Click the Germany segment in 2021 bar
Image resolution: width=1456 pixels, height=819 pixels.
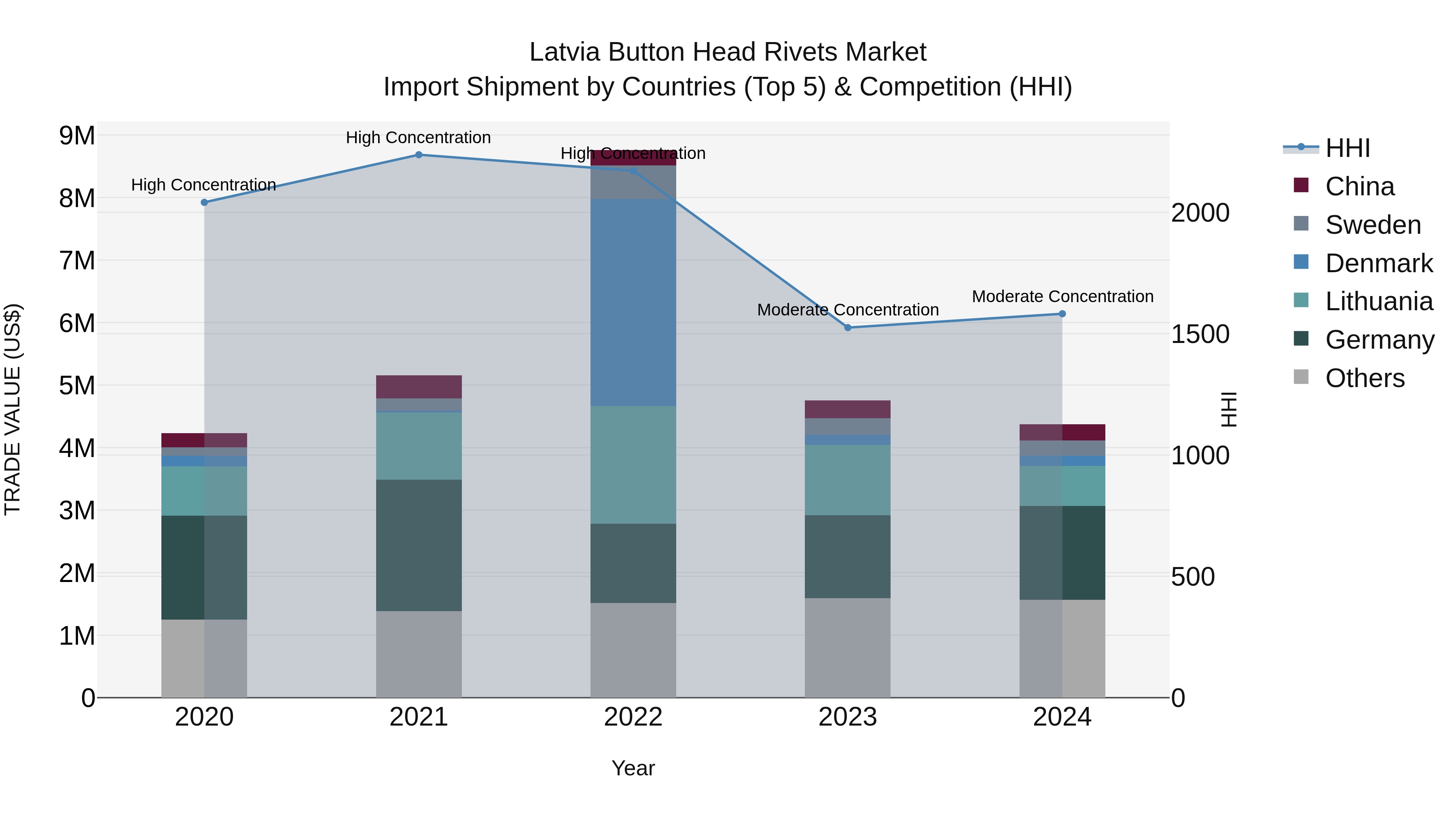[x=419, y=546]
